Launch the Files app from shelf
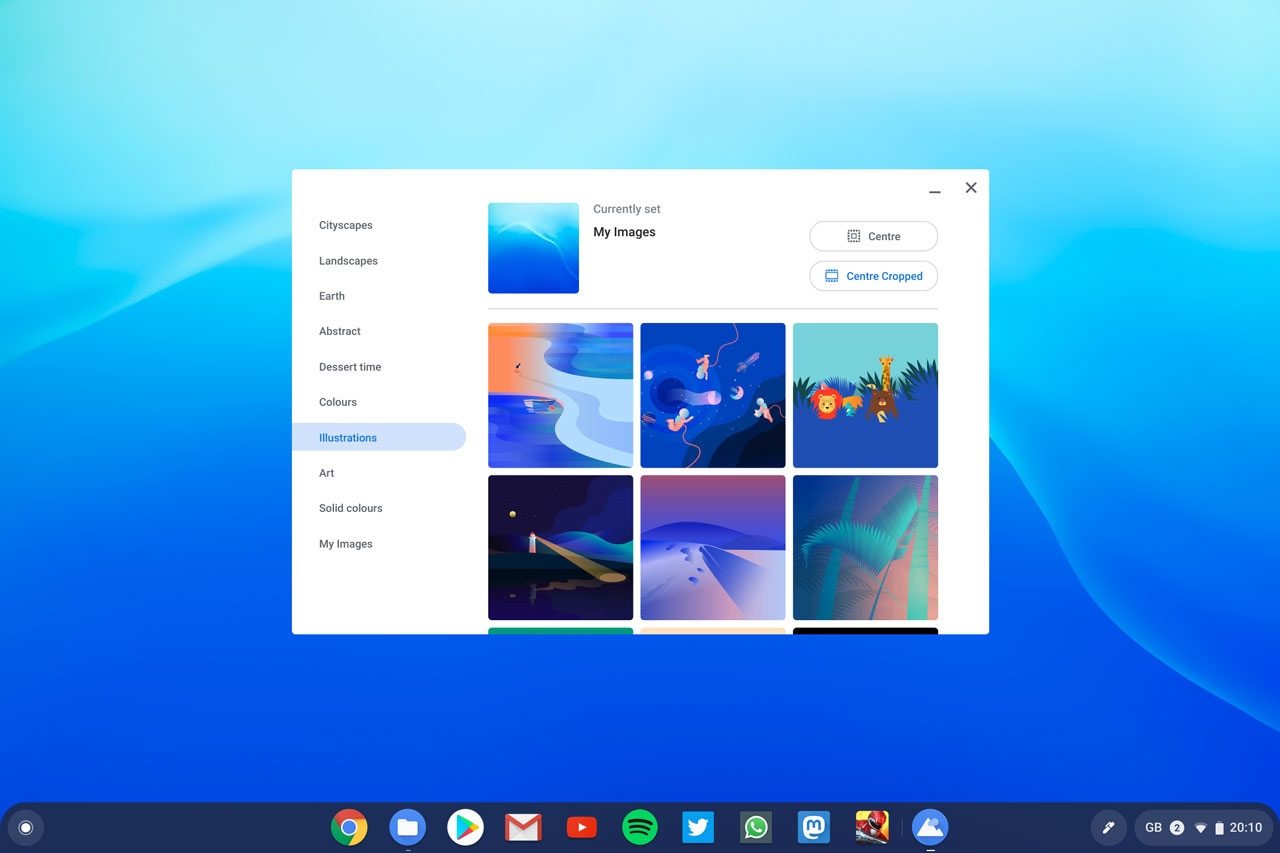 pos(407,827)
